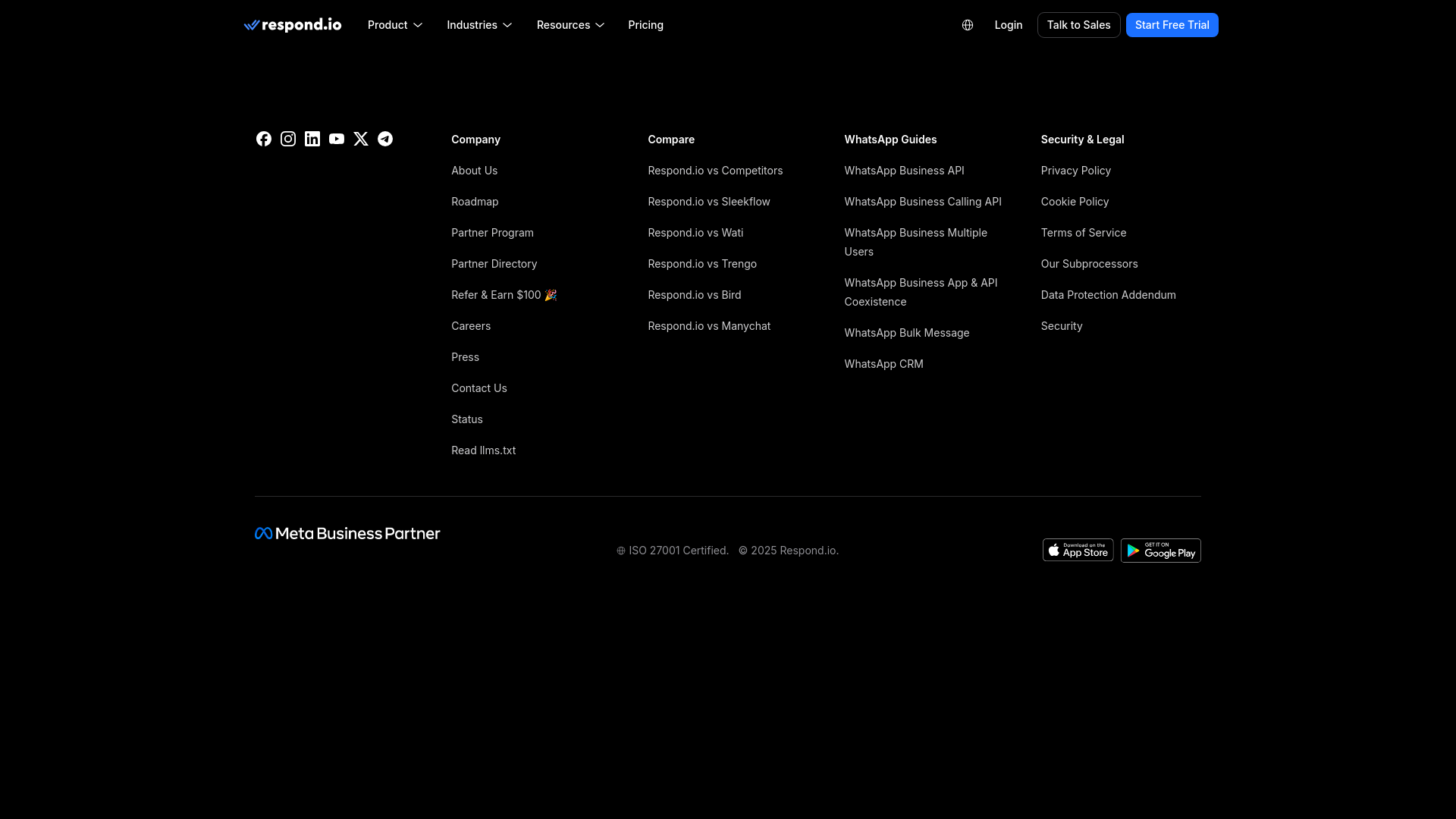The image size is (1456, 819).
Task: Open Respond.io vs Sleekflow link
Action: [x=709, y=202]
